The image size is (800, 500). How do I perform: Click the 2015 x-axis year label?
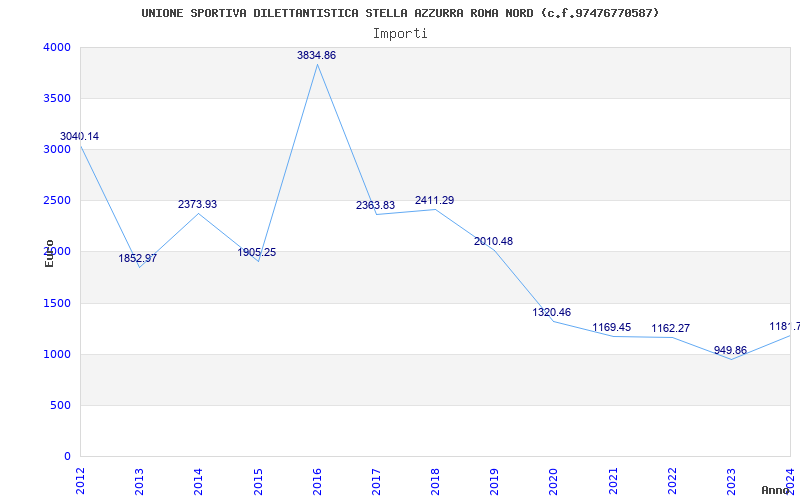258,481
